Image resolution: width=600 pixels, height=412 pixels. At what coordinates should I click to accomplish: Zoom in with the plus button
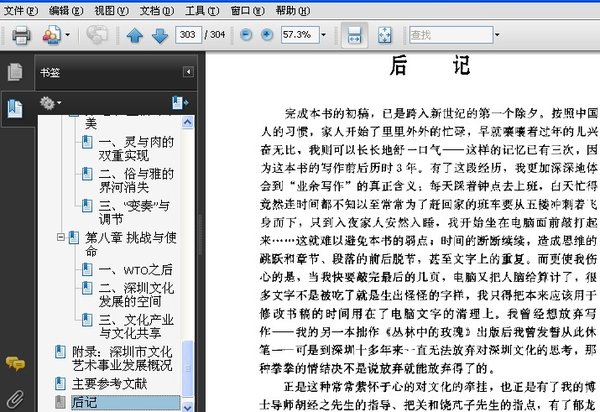267,35
